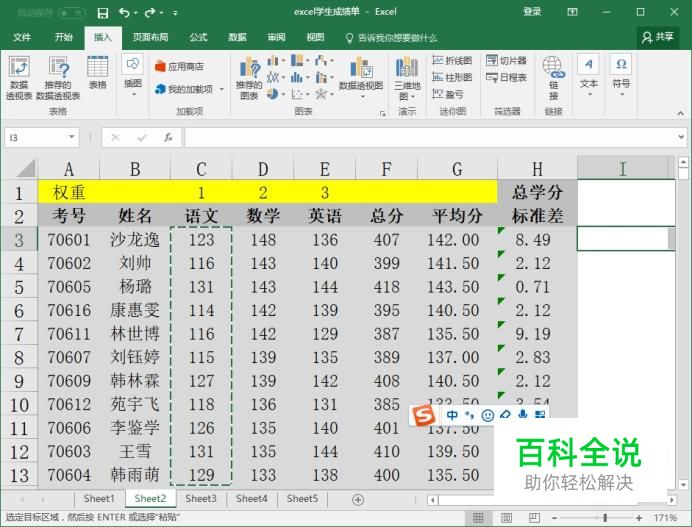The image size is (692, 527).
Task: Switch to Sheet4 tab
Action: tap(252, 499)
